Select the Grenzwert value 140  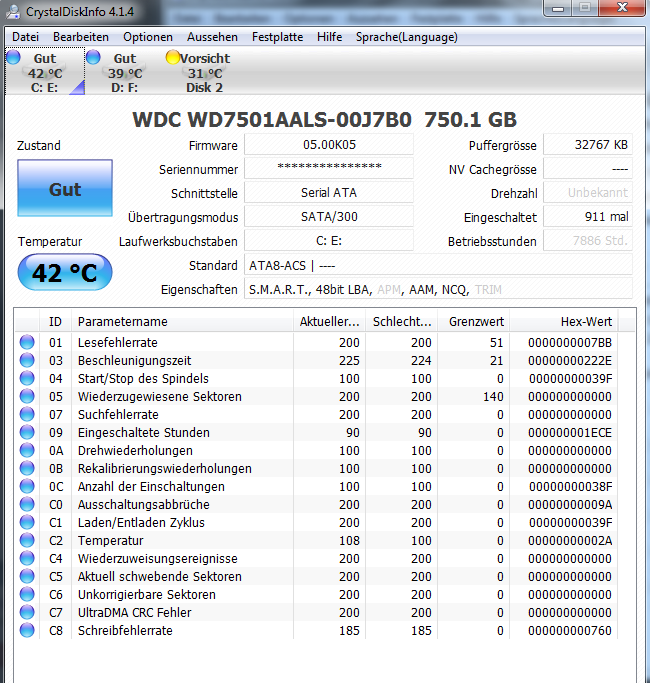click(x=493, y=397)
